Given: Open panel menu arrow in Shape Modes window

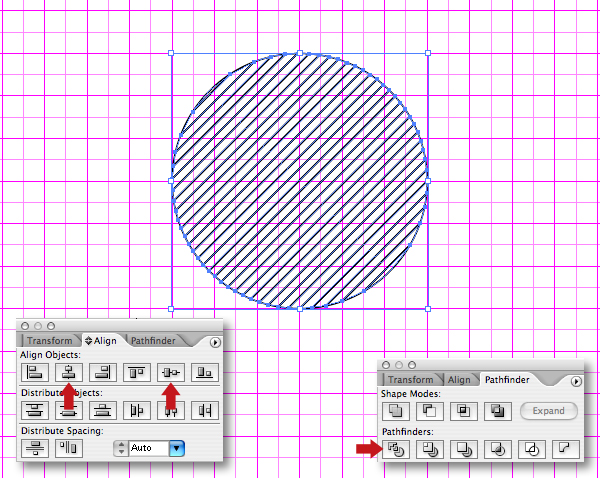Looking at the screenshot, I should (576, 381).
